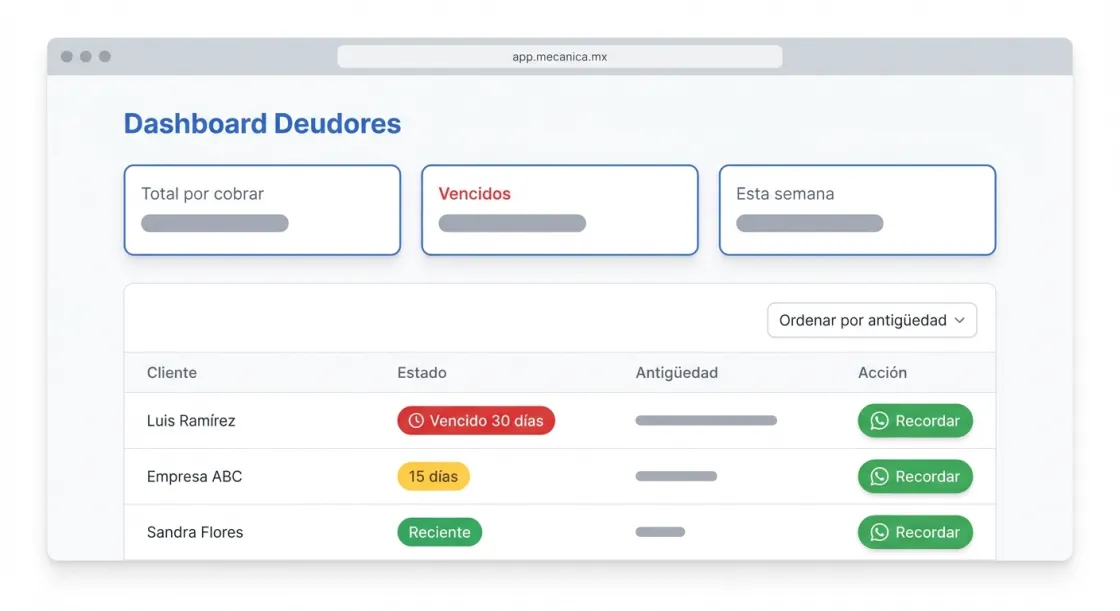Image resolution: width=1120 pixels, height=611 pixels.
Task: Click the Dashboard Deudores heading
Action: point(262,124)
